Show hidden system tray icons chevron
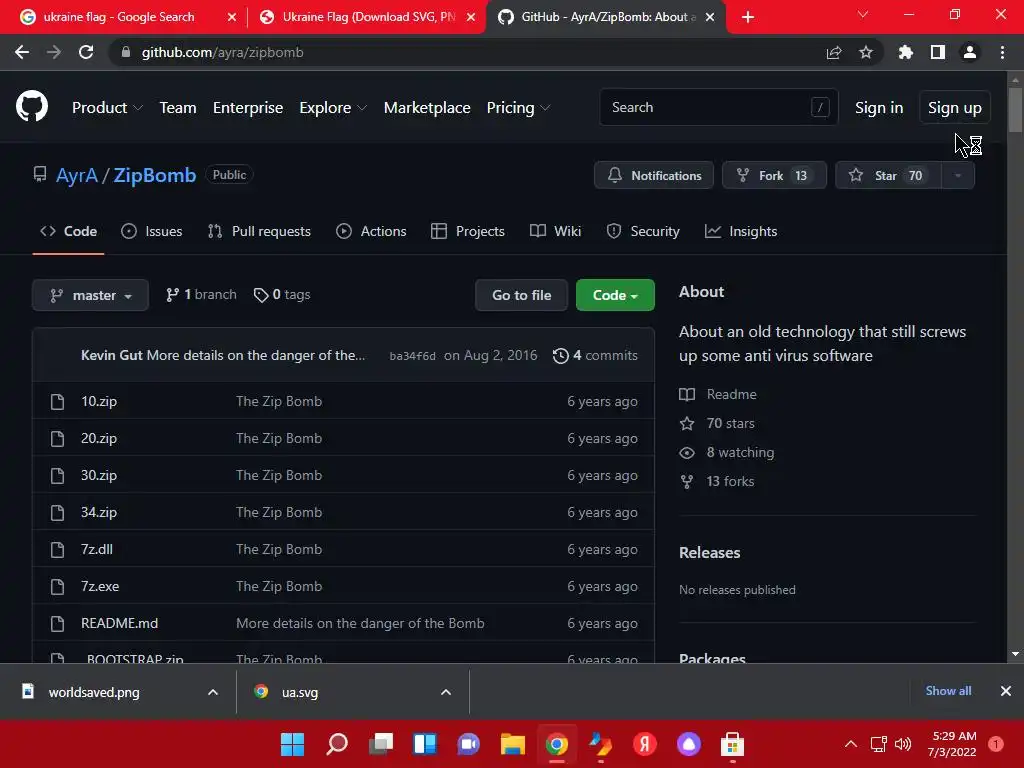 [x=851, y=744]
